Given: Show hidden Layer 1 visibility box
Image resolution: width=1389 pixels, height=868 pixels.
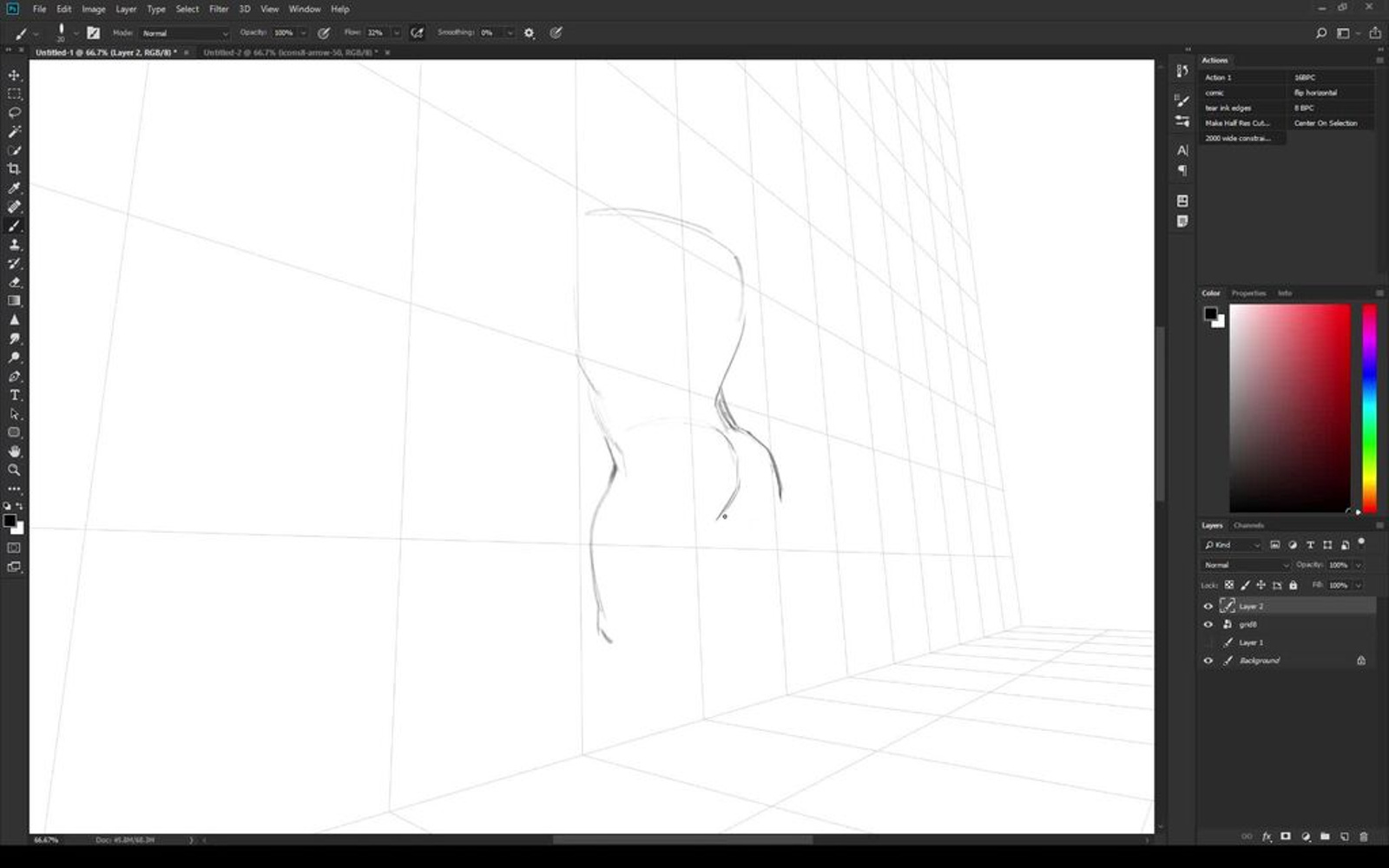Looking at the screenshot, I should (x=1208, y=642).
